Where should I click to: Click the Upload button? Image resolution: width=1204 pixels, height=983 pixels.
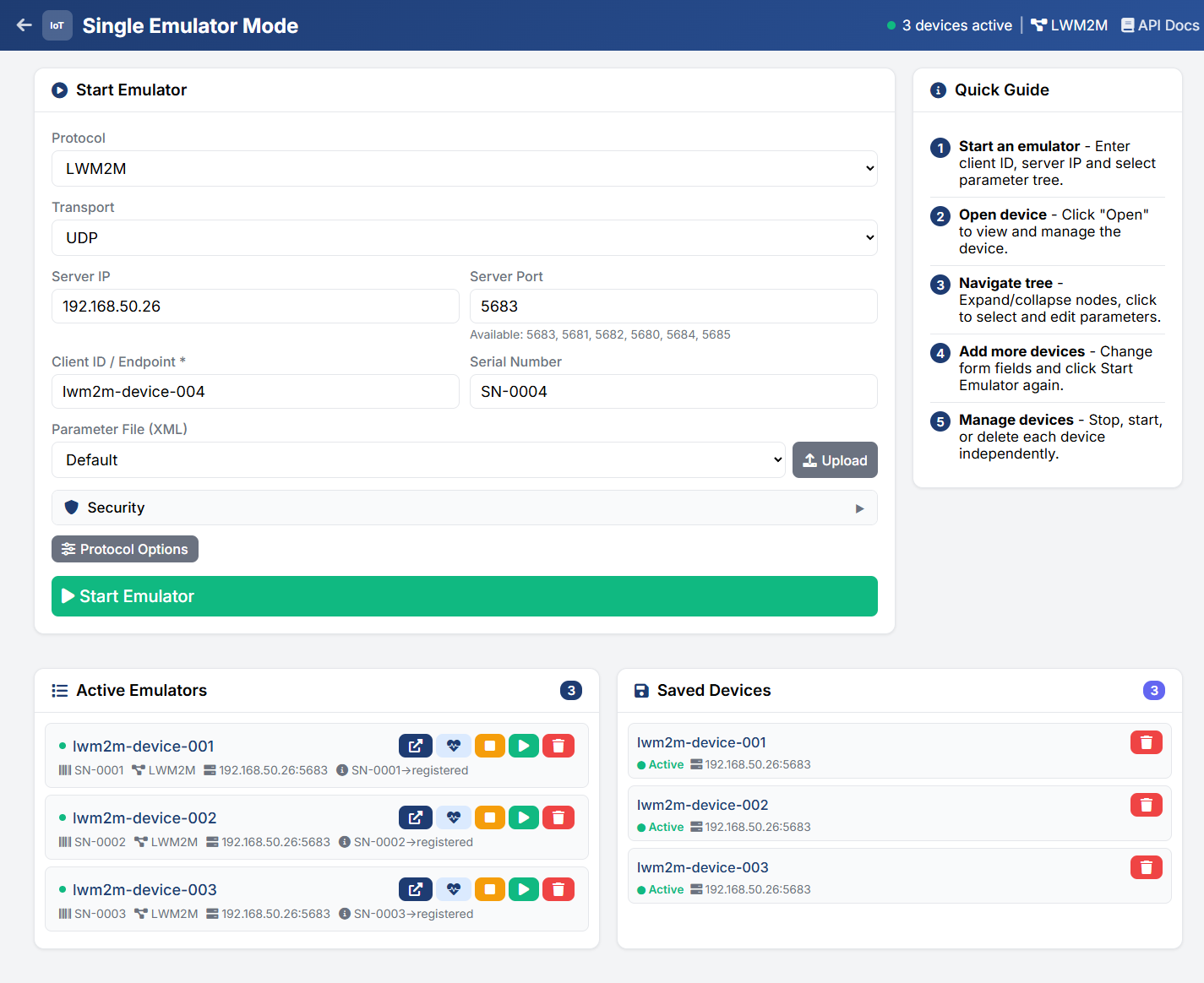(835, 460)
